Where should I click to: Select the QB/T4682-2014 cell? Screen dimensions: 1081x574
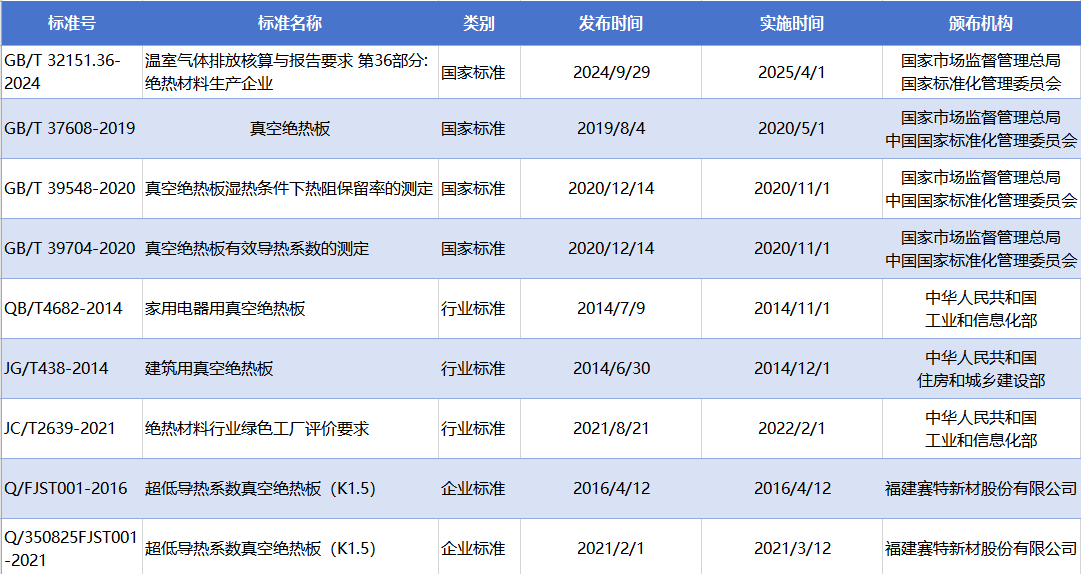pos(63,309)
